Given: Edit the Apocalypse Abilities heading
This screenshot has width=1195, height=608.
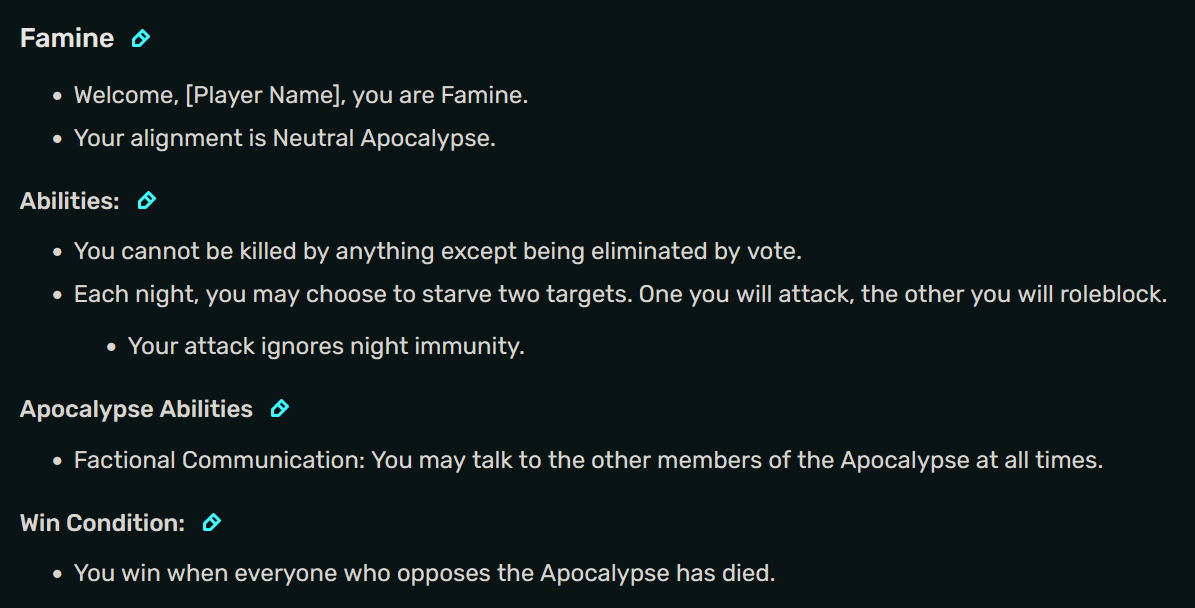Looking at the screenshot, I should pyautogui.click(x=279, y=407).
